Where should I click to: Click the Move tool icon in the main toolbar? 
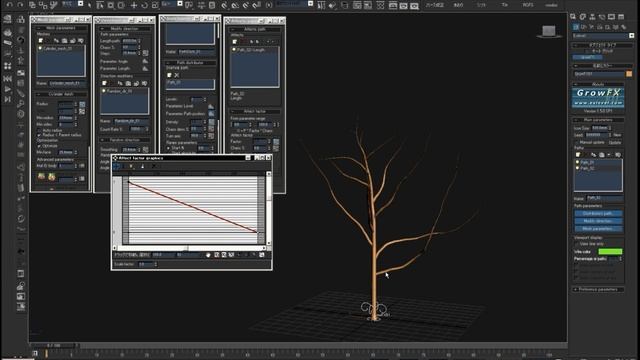[x=133, y=5]
